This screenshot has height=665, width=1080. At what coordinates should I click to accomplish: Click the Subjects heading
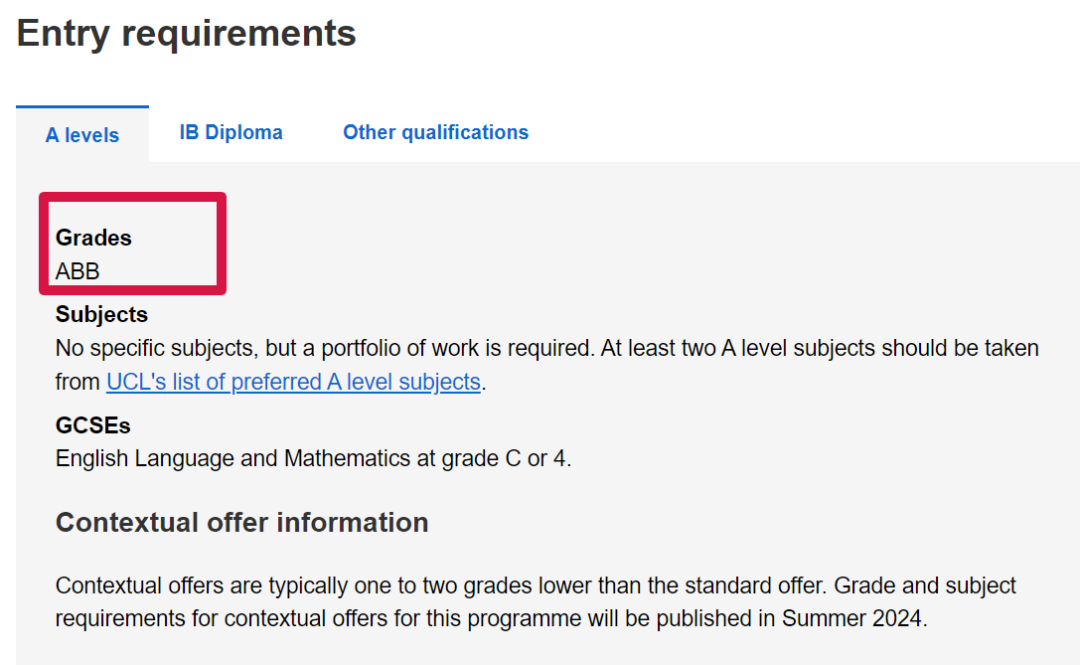[x=101, y=314]
